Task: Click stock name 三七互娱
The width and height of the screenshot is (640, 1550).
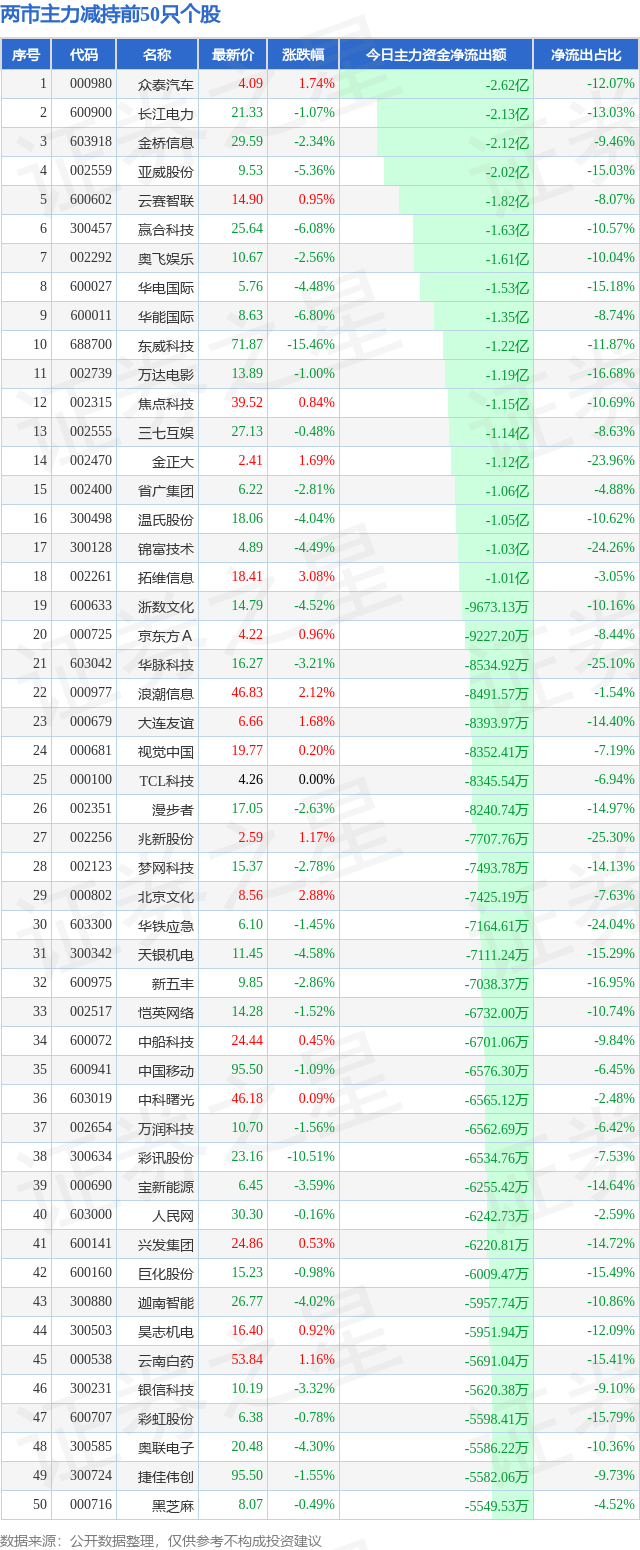Action: 165,432
